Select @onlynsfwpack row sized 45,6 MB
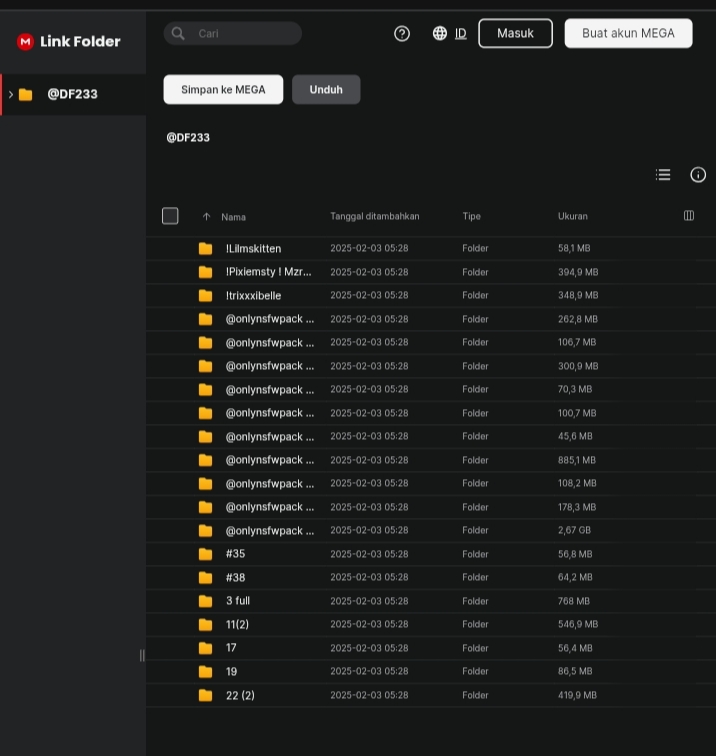Image resolution: width=716 pixels, height=756 pixels. (x=431, y=436)
